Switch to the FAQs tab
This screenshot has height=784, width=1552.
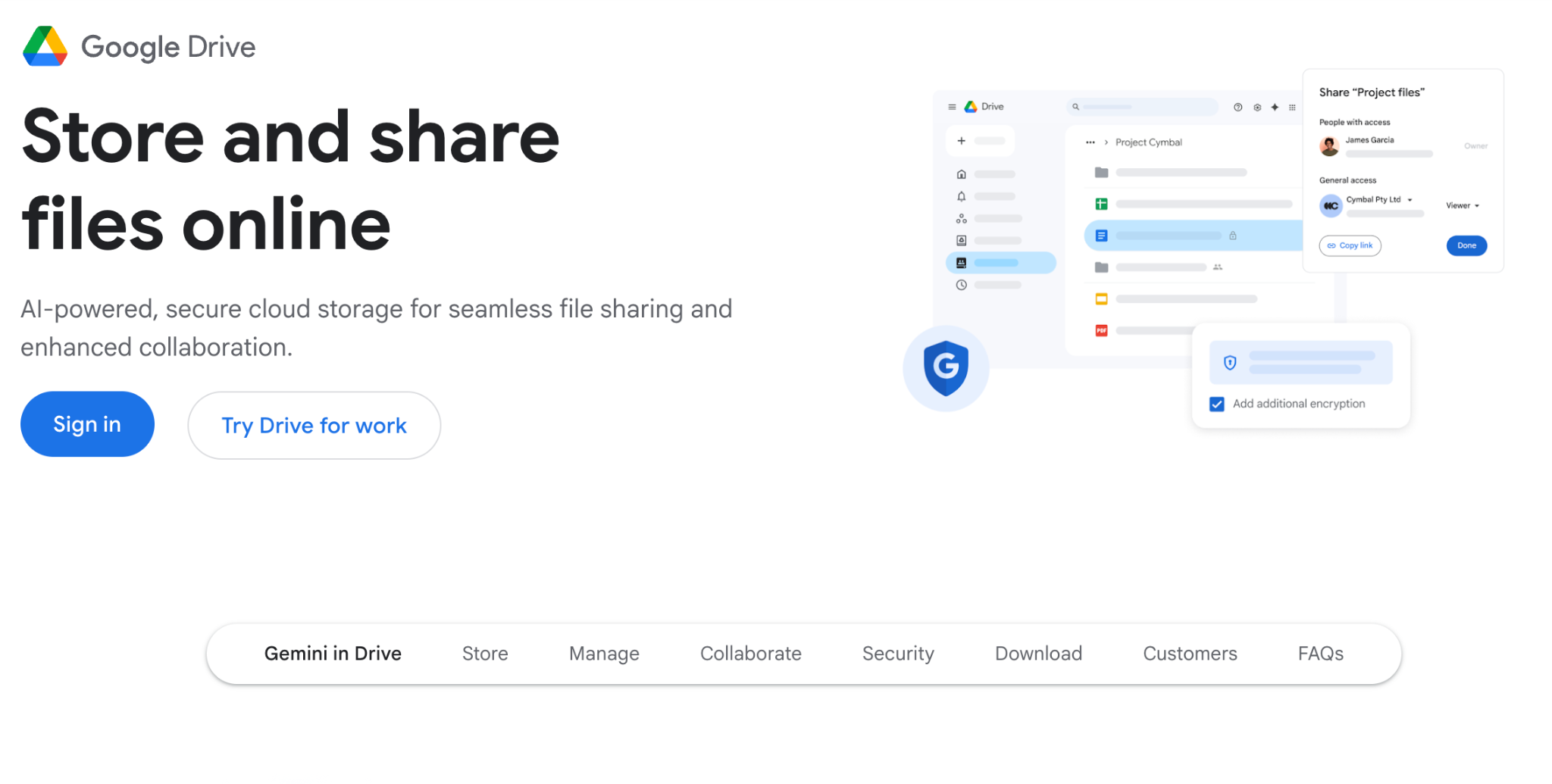[x=1321, y=654]
